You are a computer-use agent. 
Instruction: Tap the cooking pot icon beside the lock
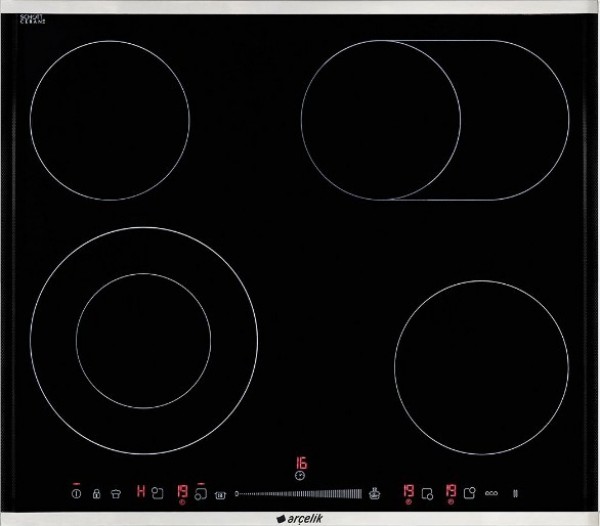click(x=116, y=493)
